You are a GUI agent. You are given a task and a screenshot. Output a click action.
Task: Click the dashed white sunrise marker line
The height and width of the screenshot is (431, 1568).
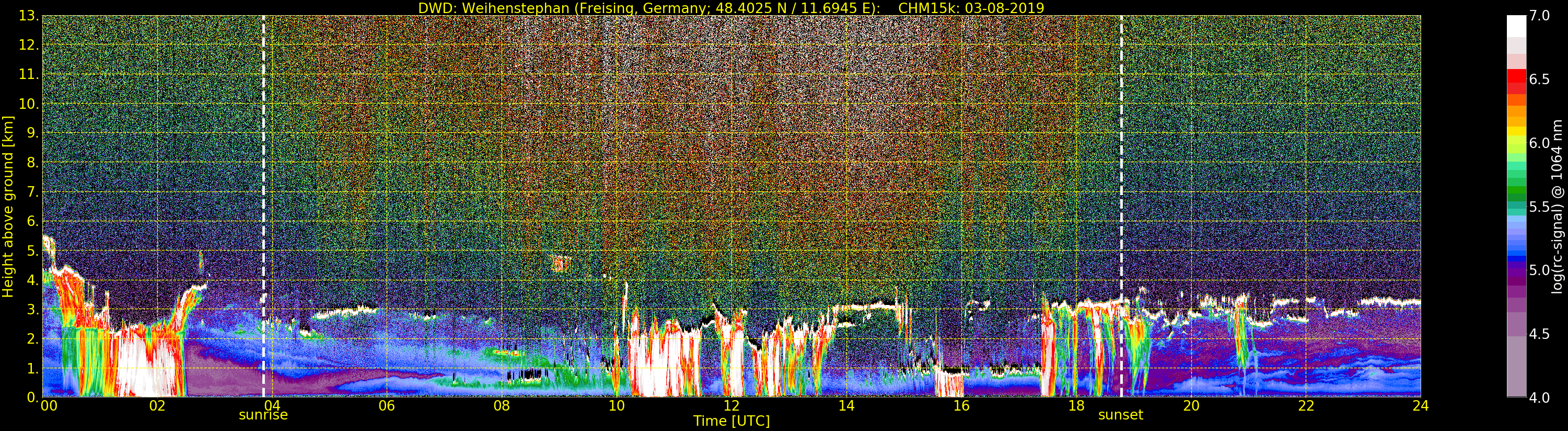pyautogui.click(x=263, y=206)
